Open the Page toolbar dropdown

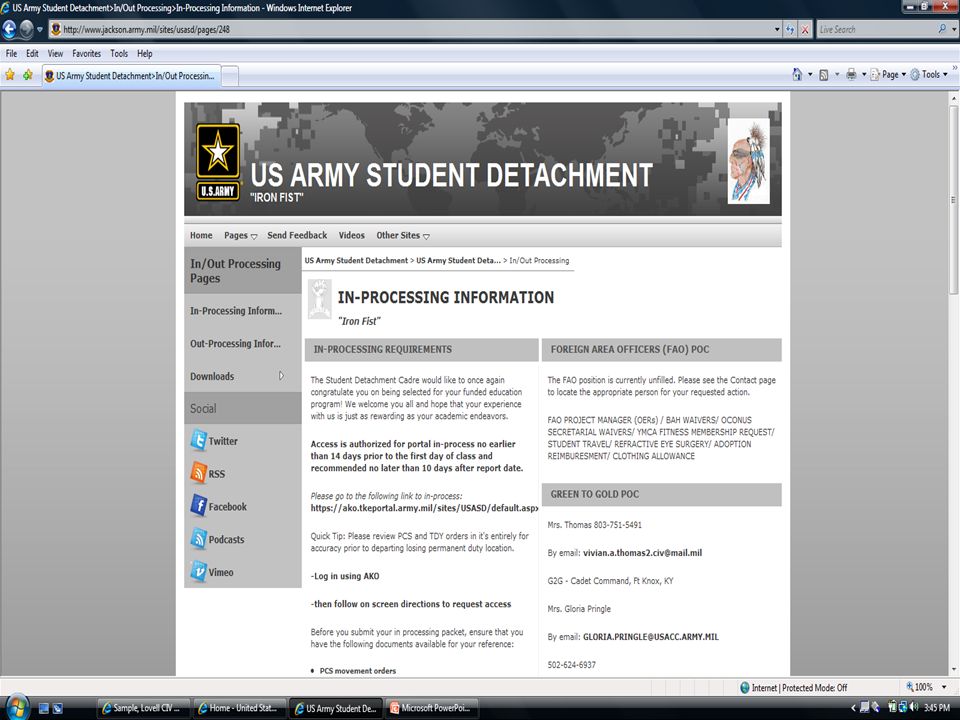888,75
